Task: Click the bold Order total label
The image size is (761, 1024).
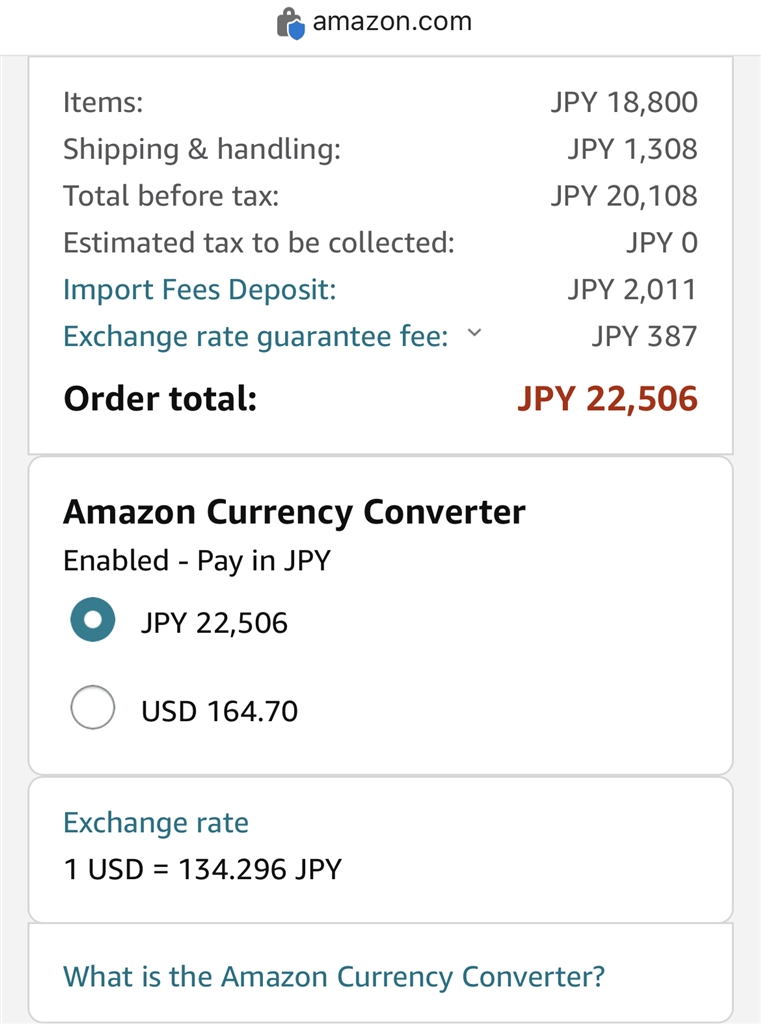Action: (160, 399)
